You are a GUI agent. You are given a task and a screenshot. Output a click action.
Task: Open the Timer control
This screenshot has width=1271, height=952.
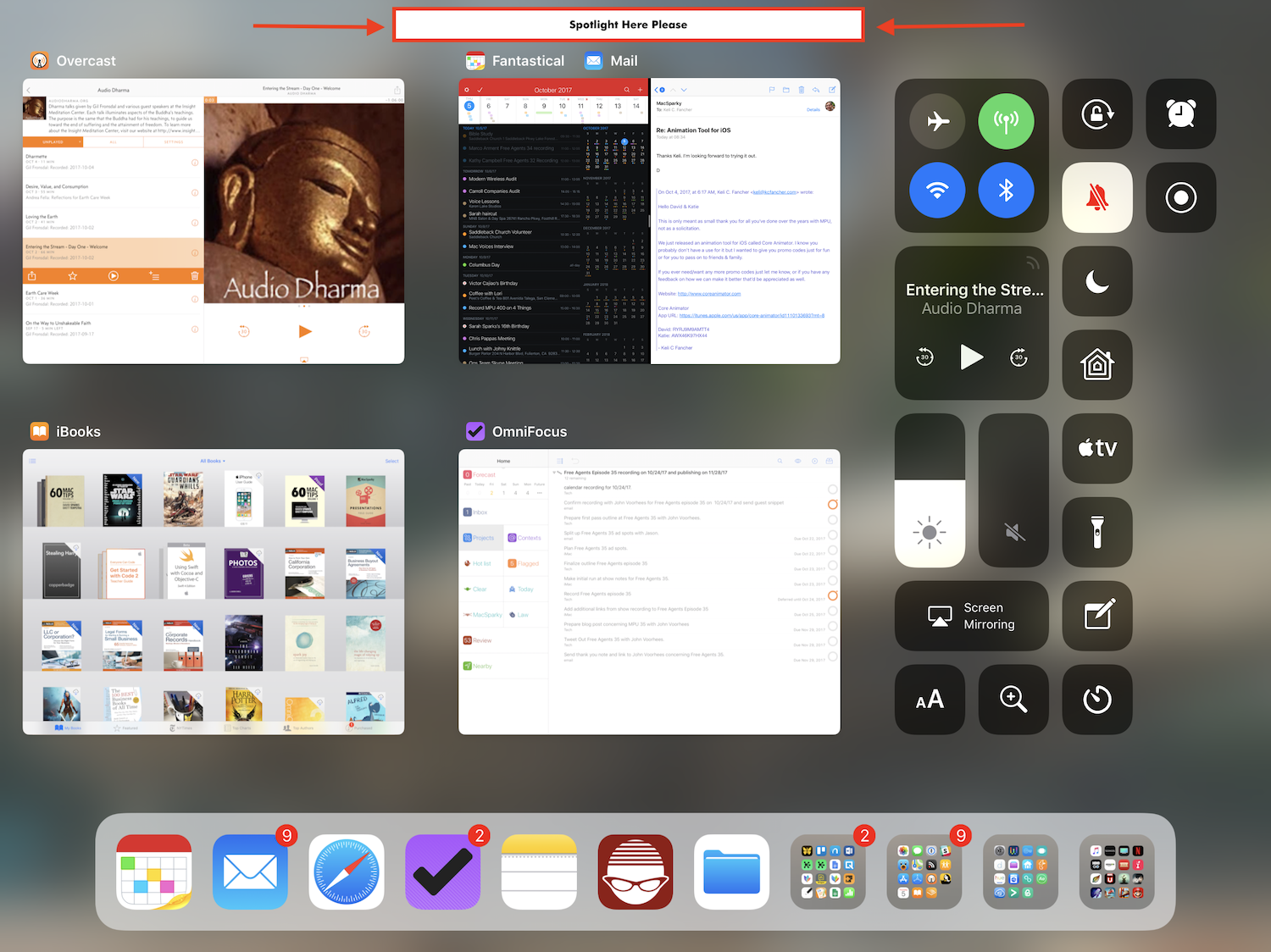tap(1097, 699)
